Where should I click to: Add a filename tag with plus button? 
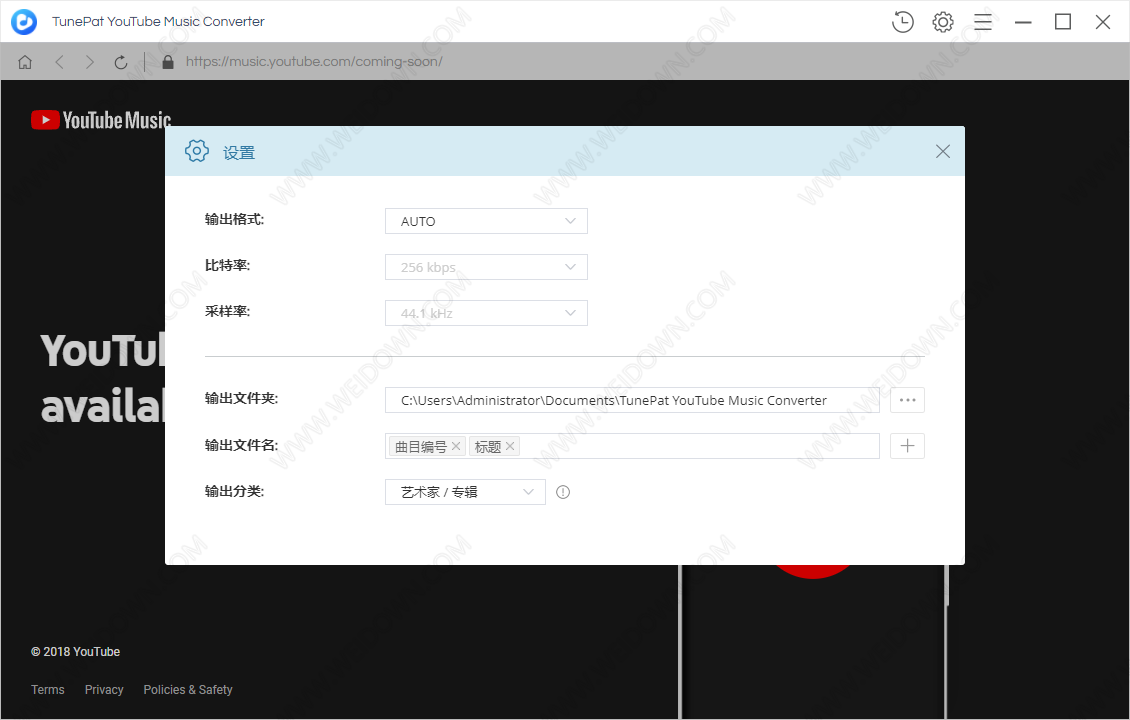pyautogui.click(x=907, y=446)
